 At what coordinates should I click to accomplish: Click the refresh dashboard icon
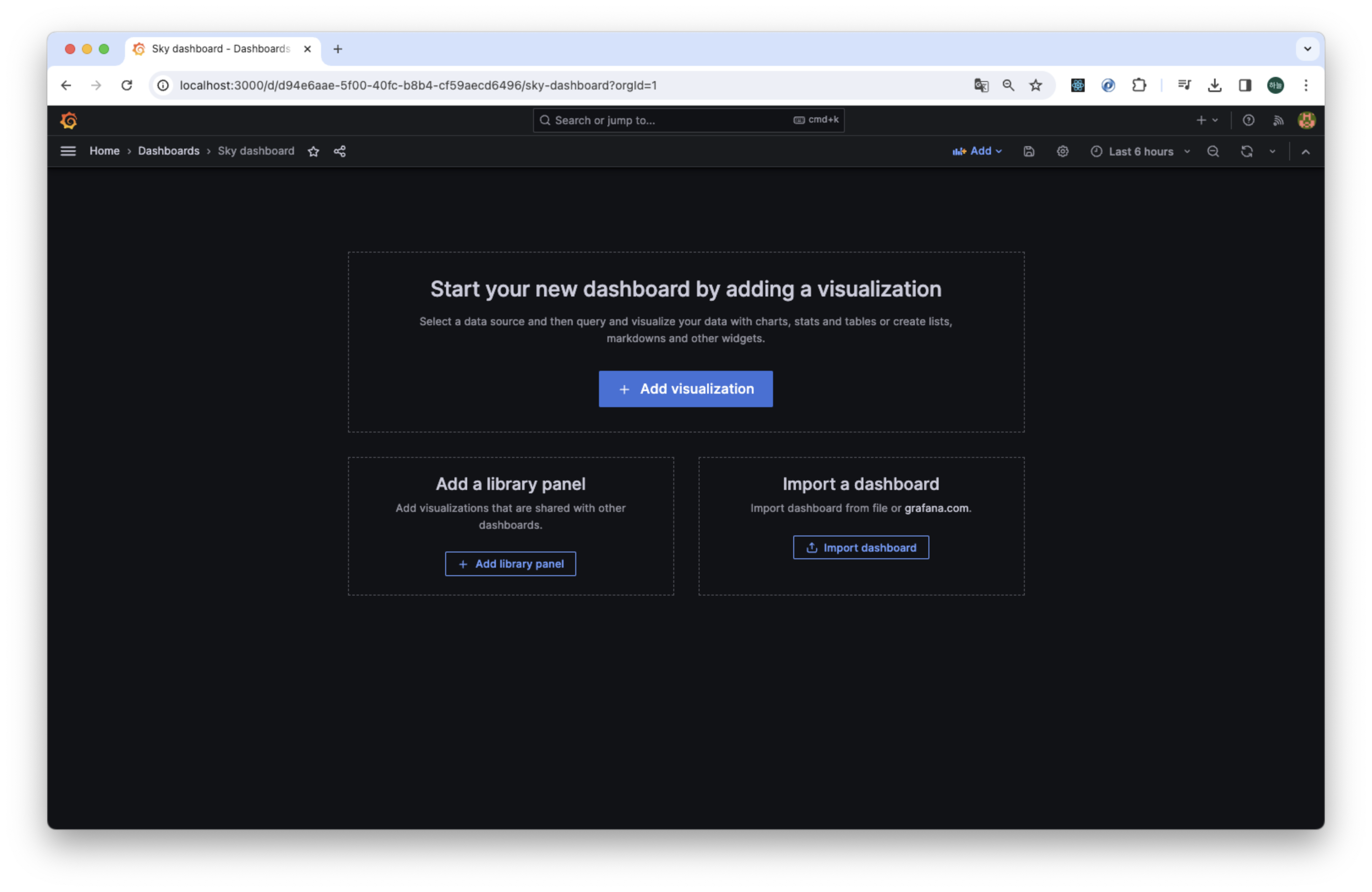[x=1246, y=152]
